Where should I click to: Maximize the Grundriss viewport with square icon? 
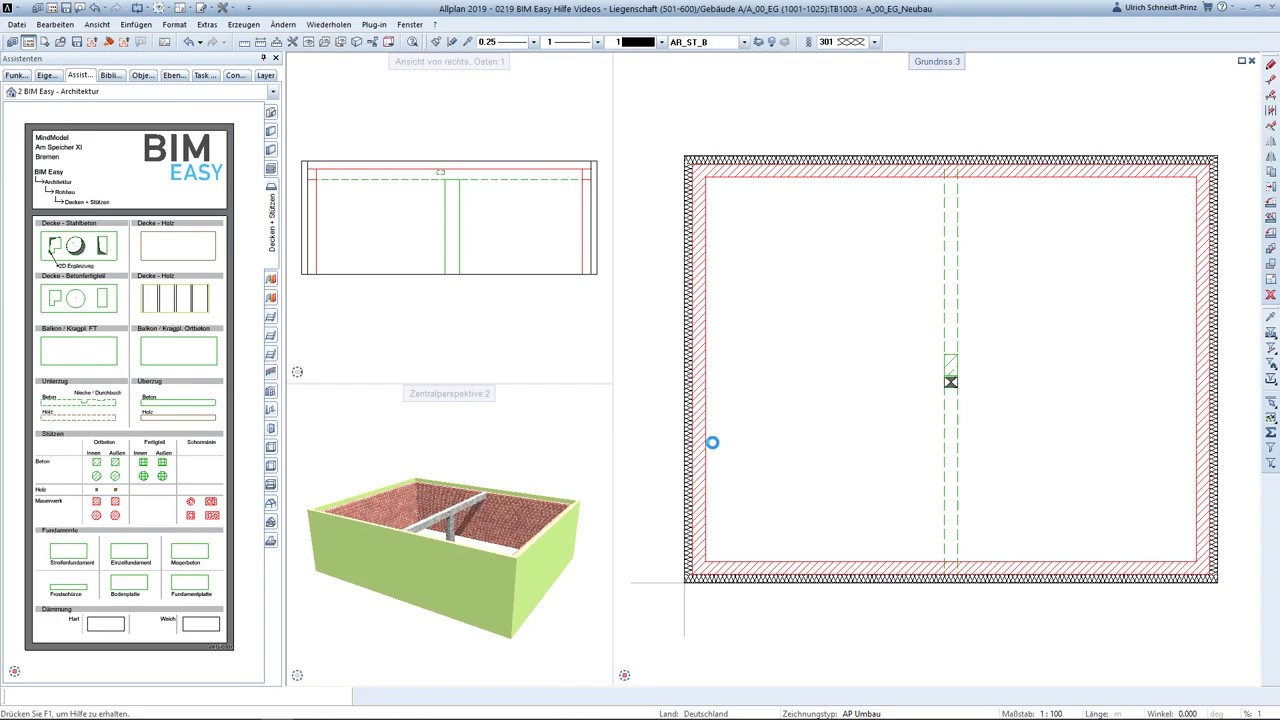click(x=1242, y=61)
